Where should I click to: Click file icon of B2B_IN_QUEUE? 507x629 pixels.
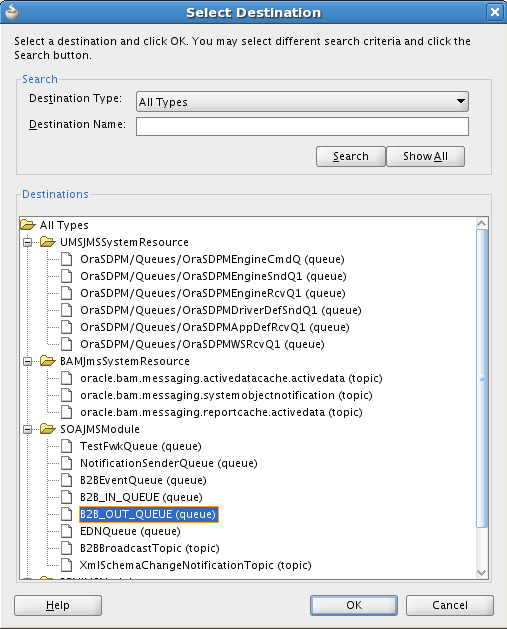(x=67, y=497)
